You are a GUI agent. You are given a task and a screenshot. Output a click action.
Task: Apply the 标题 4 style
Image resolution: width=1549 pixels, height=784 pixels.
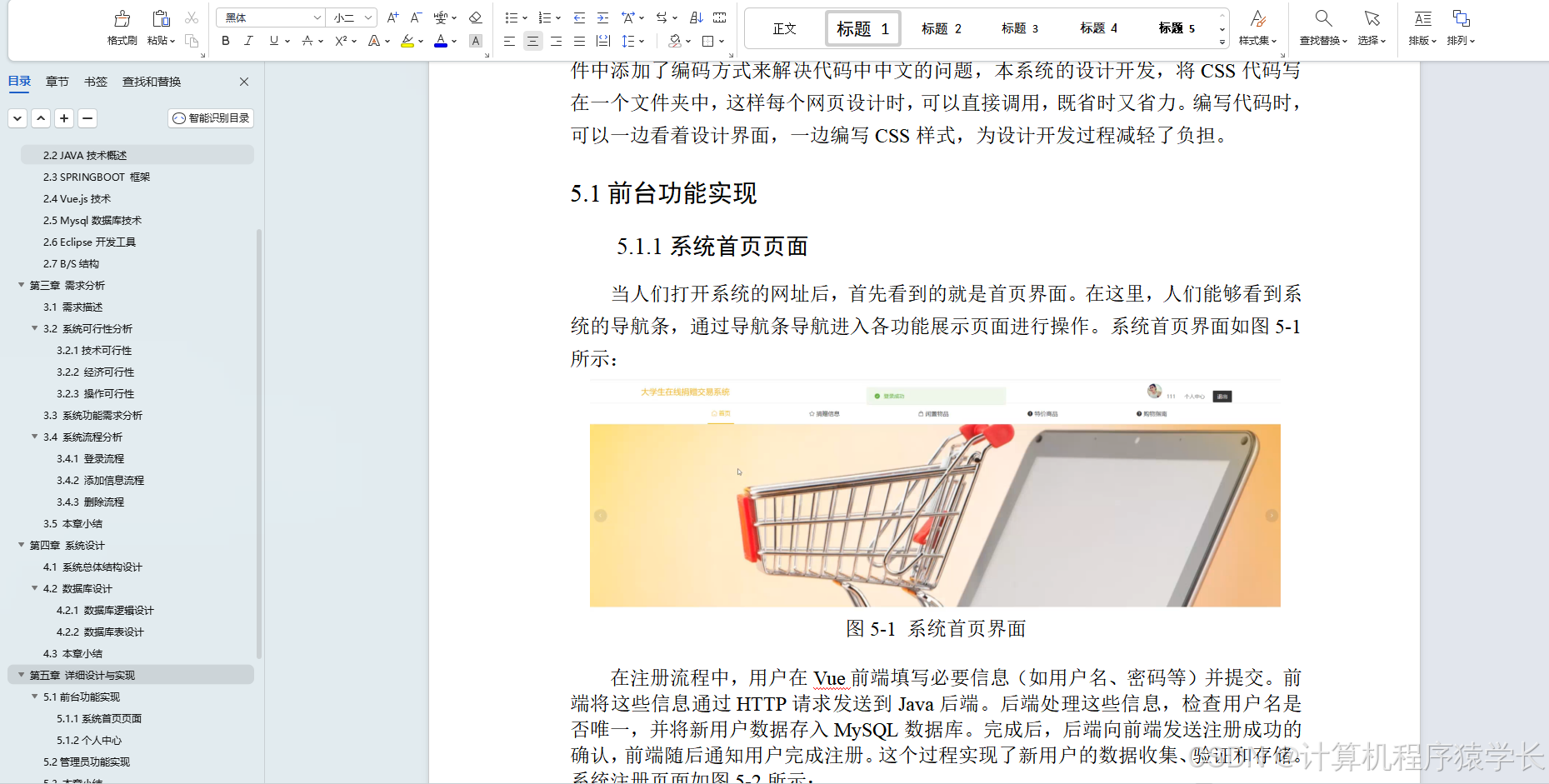point(1099,28)
